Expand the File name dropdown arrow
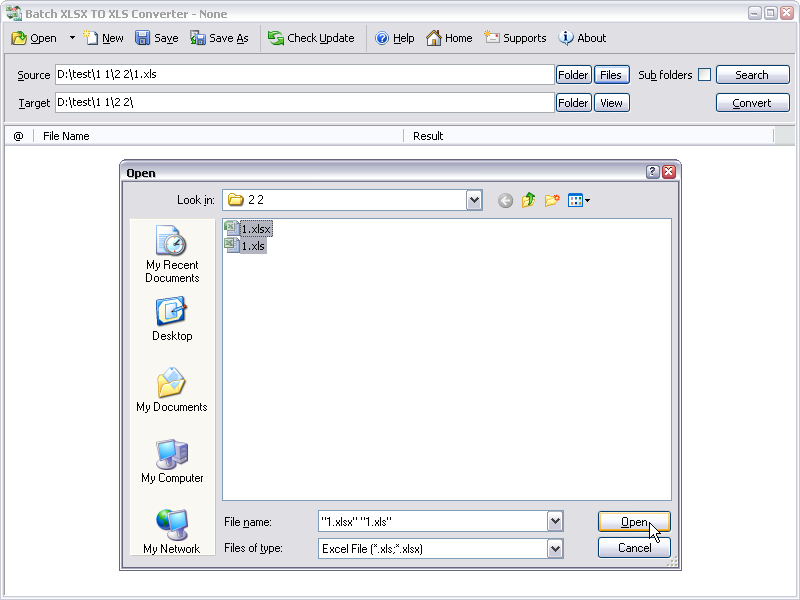Viewport: 800px width, 600px height. coord(555,521)
